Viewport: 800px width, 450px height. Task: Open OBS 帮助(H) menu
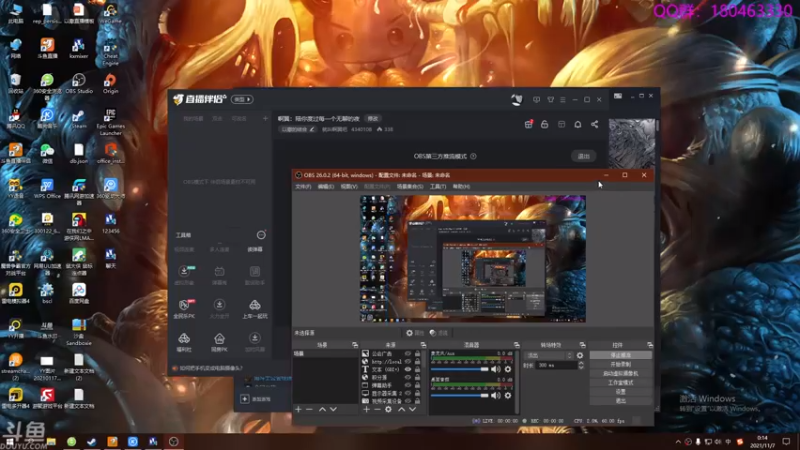(x=461, y=187)
